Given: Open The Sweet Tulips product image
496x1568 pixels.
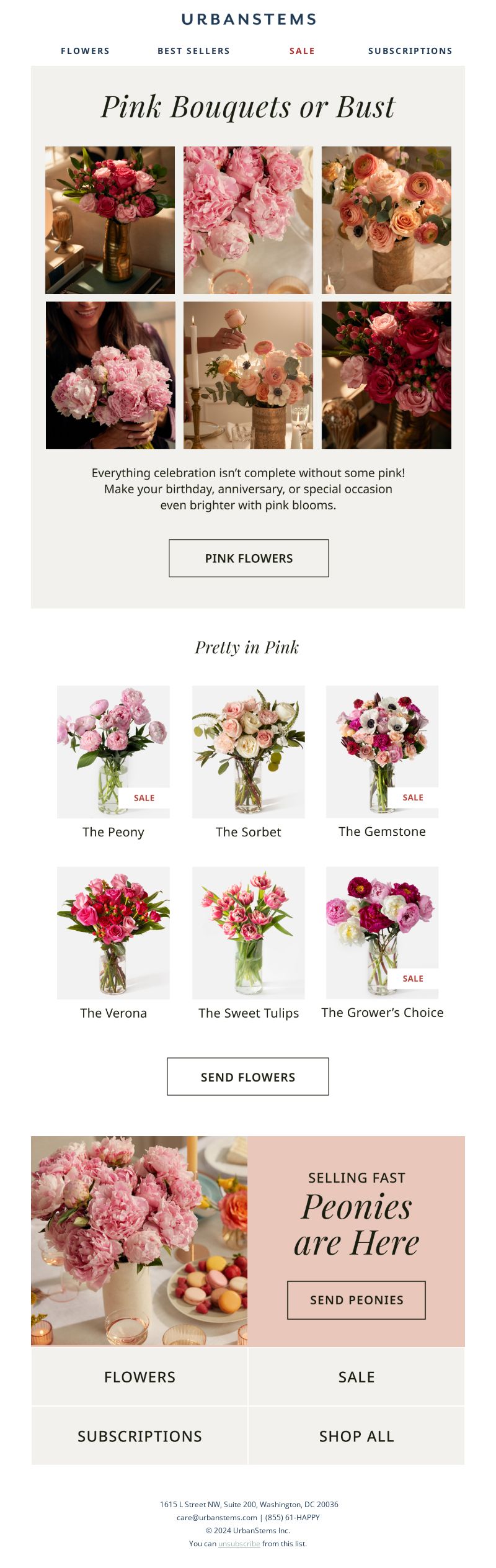Looking at the screenshot, I should pos(249,933).
